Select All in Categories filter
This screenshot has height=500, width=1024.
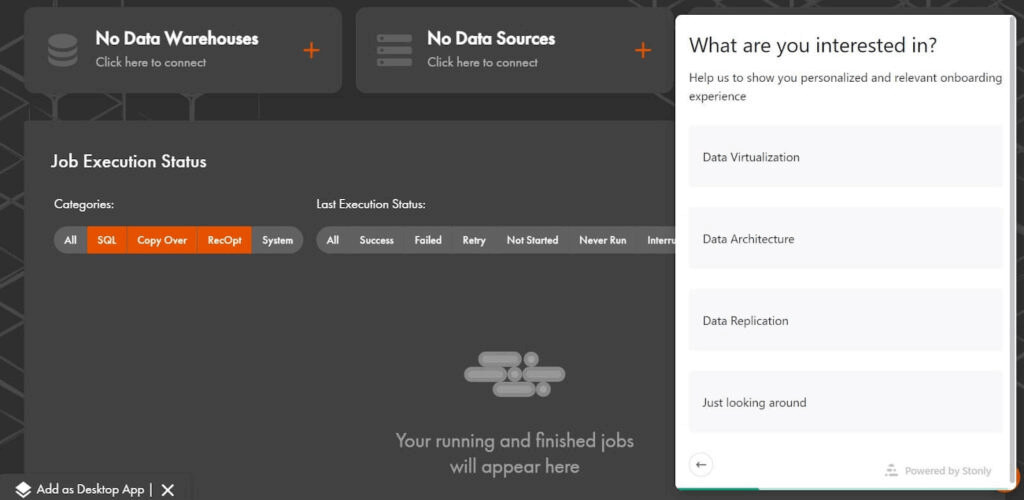coord(70,240)
